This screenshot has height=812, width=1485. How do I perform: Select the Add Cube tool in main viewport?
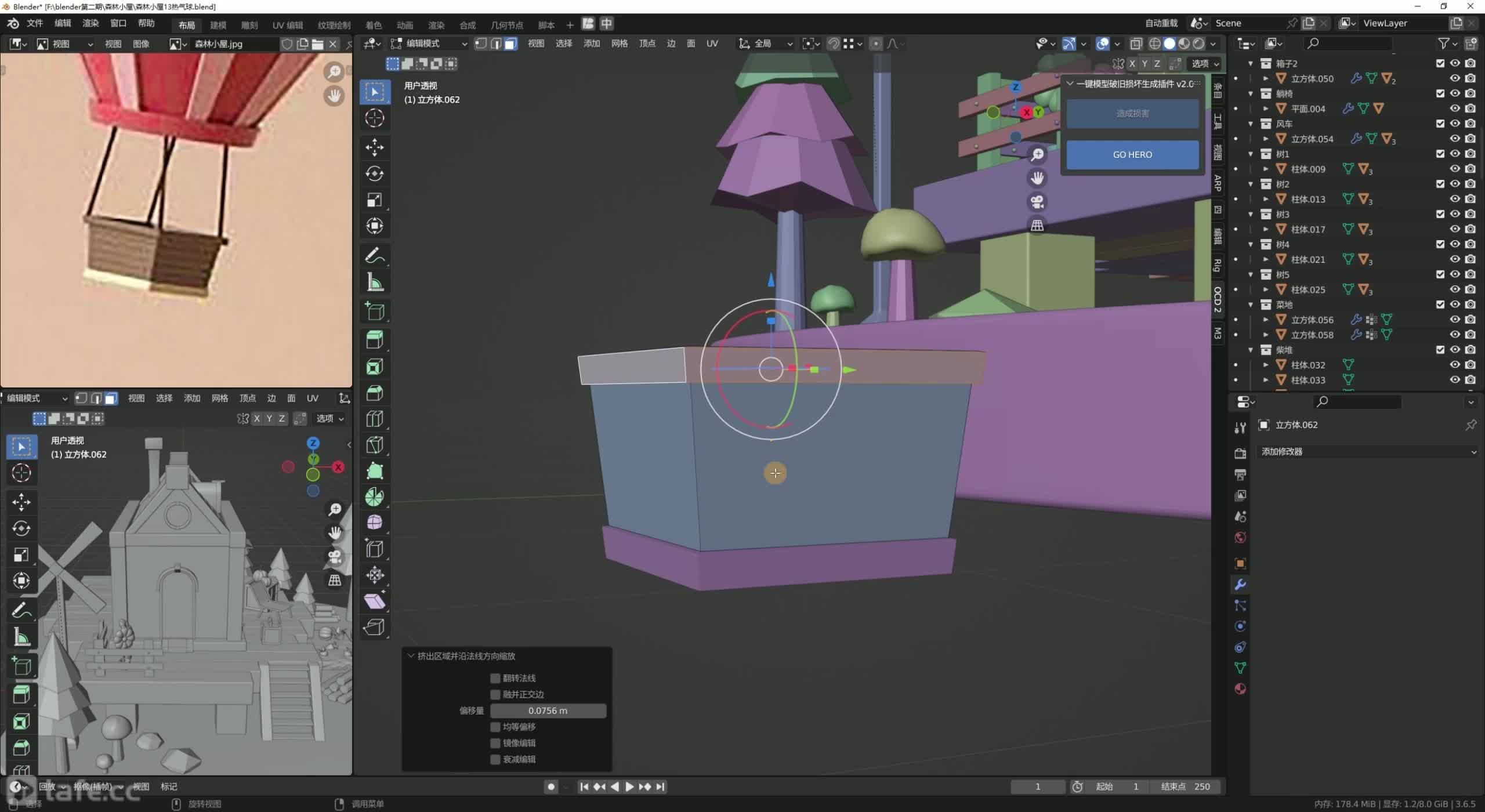375,311
